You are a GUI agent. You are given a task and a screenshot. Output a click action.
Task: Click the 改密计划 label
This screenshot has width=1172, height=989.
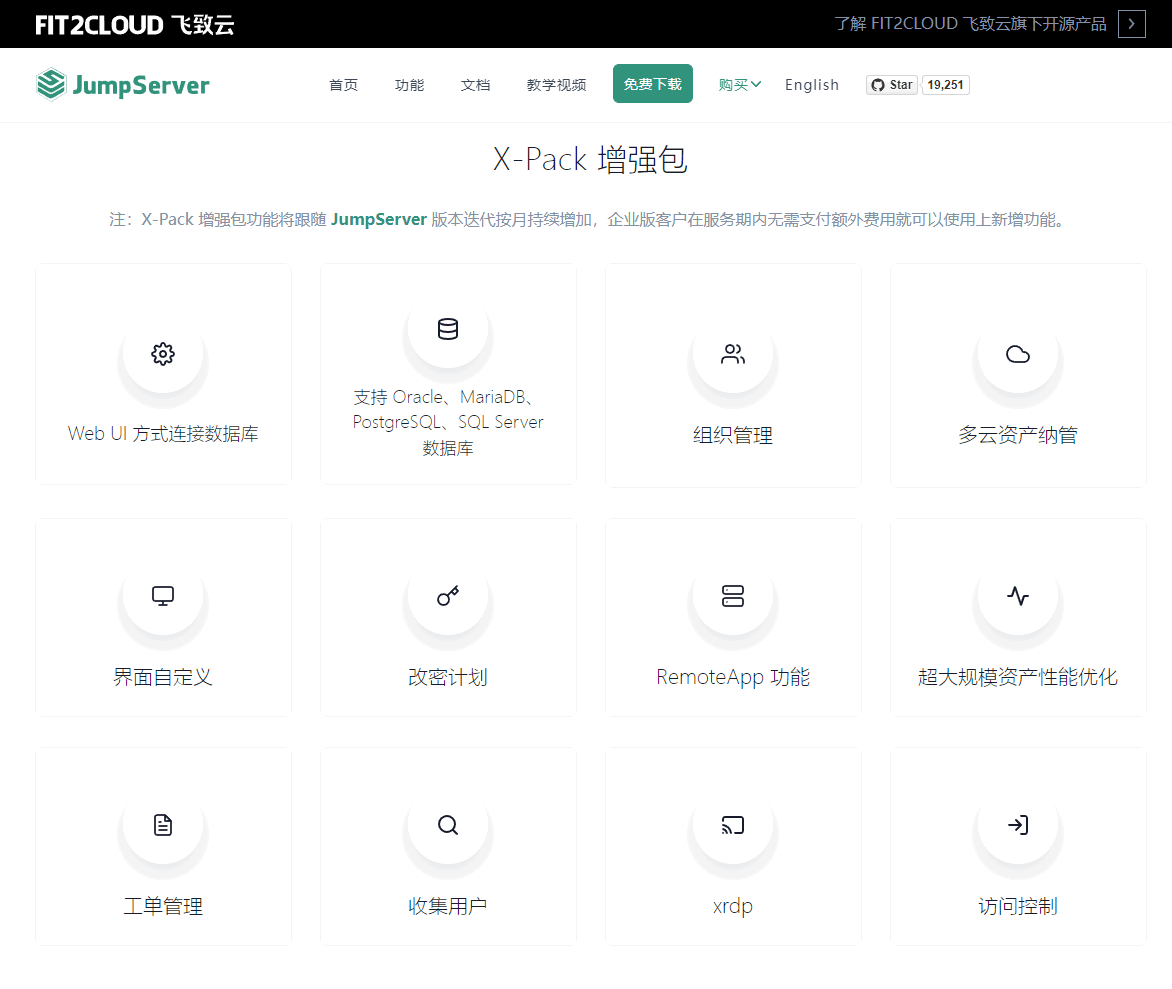pyautogui.click(x=448, y=677)
